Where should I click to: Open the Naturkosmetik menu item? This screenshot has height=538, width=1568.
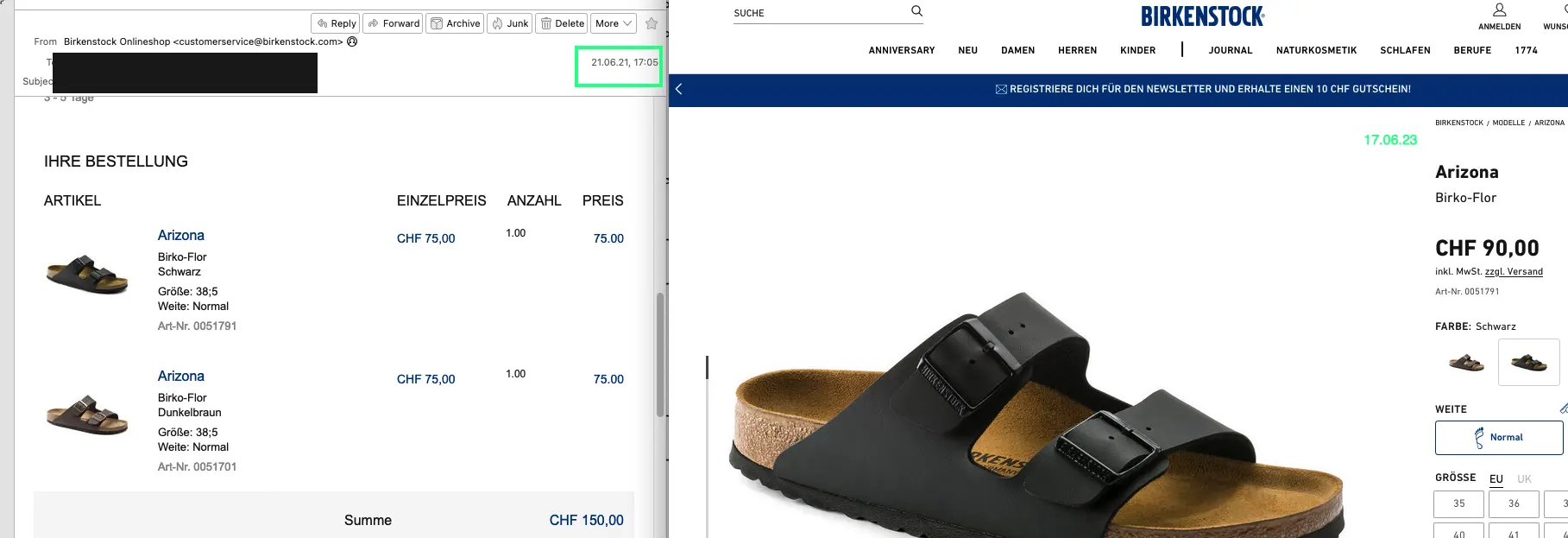1316,50
